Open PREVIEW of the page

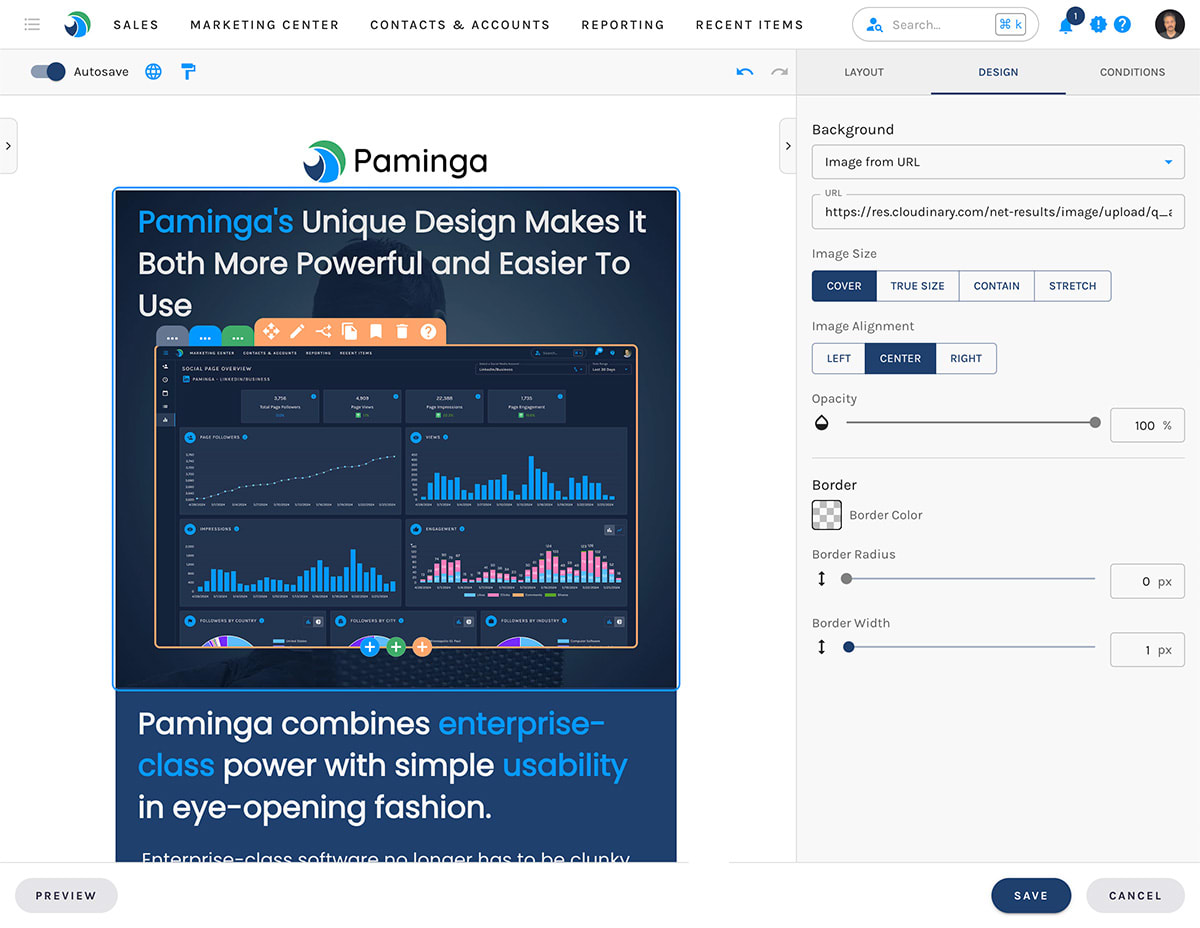(66, 895)
